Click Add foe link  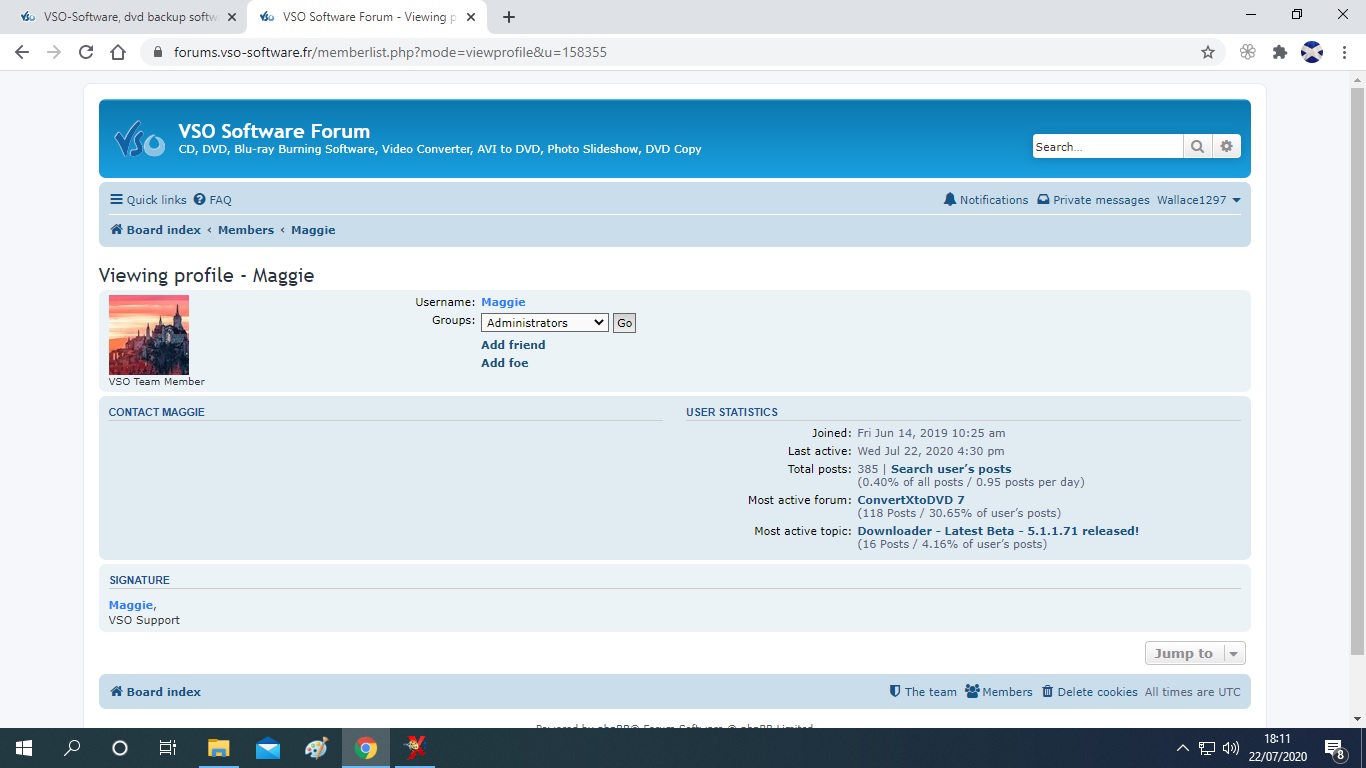coord(505,363)
